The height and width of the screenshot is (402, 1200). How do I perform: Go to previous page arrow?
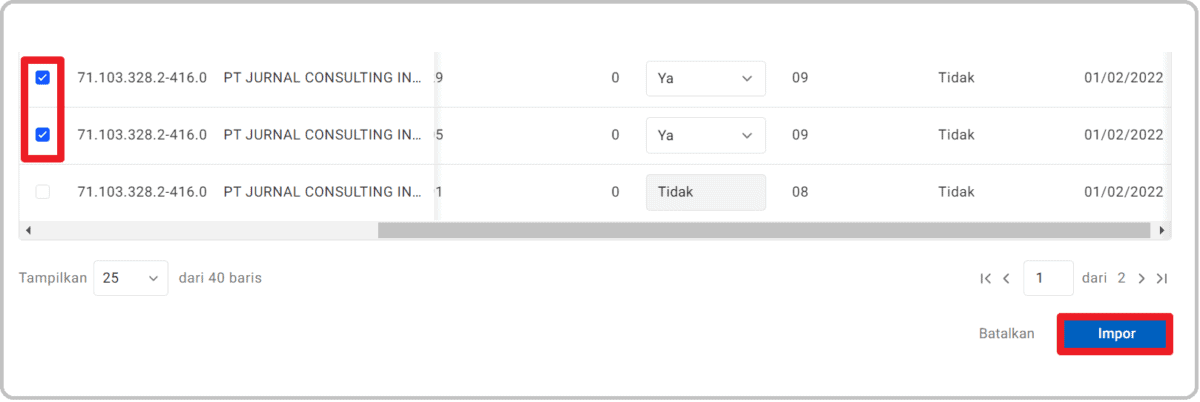[x=1007, y=279]
